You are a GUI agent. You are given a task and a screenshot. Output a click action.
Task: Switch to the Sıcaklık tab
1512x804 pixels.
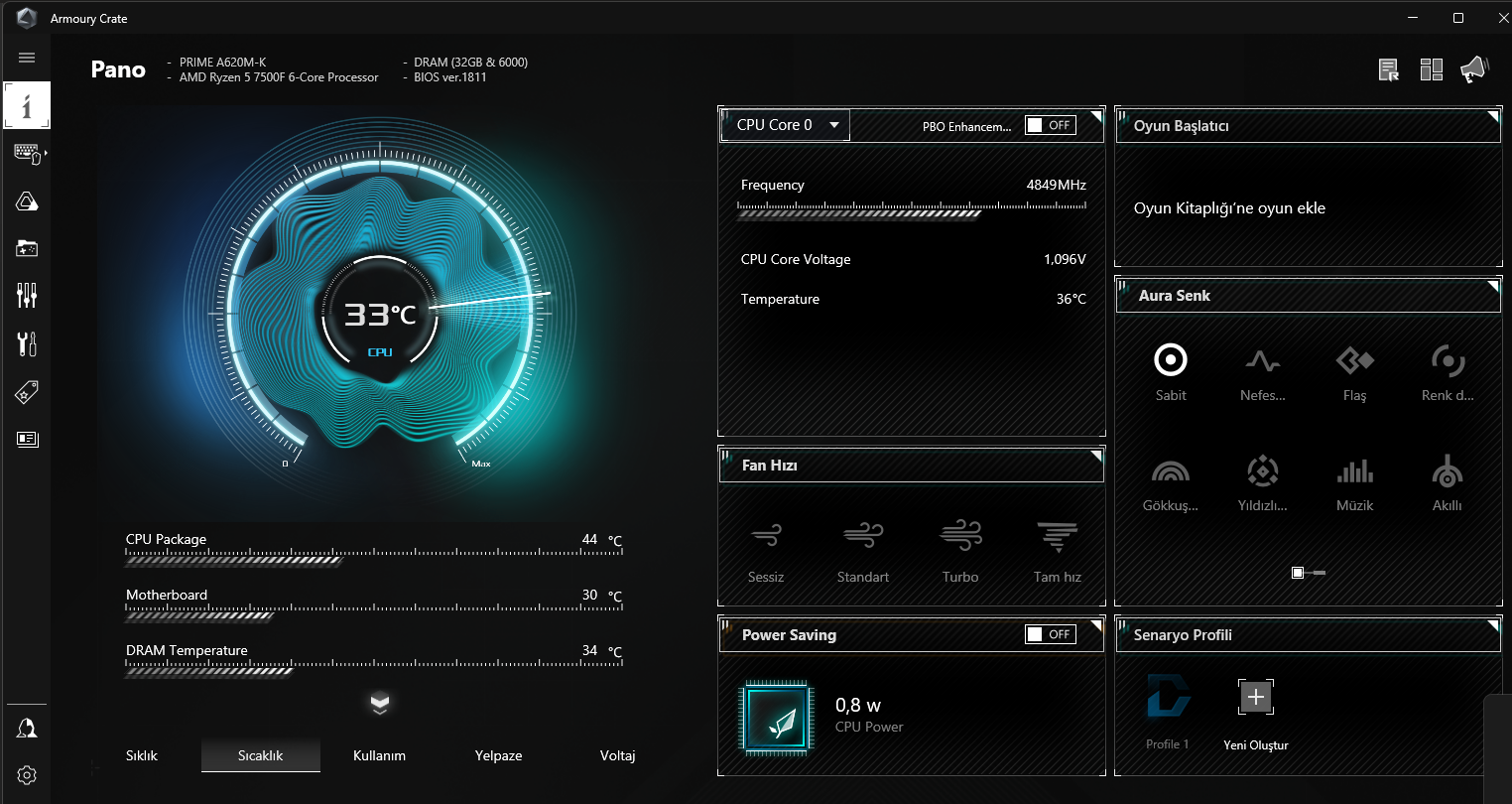261,755
